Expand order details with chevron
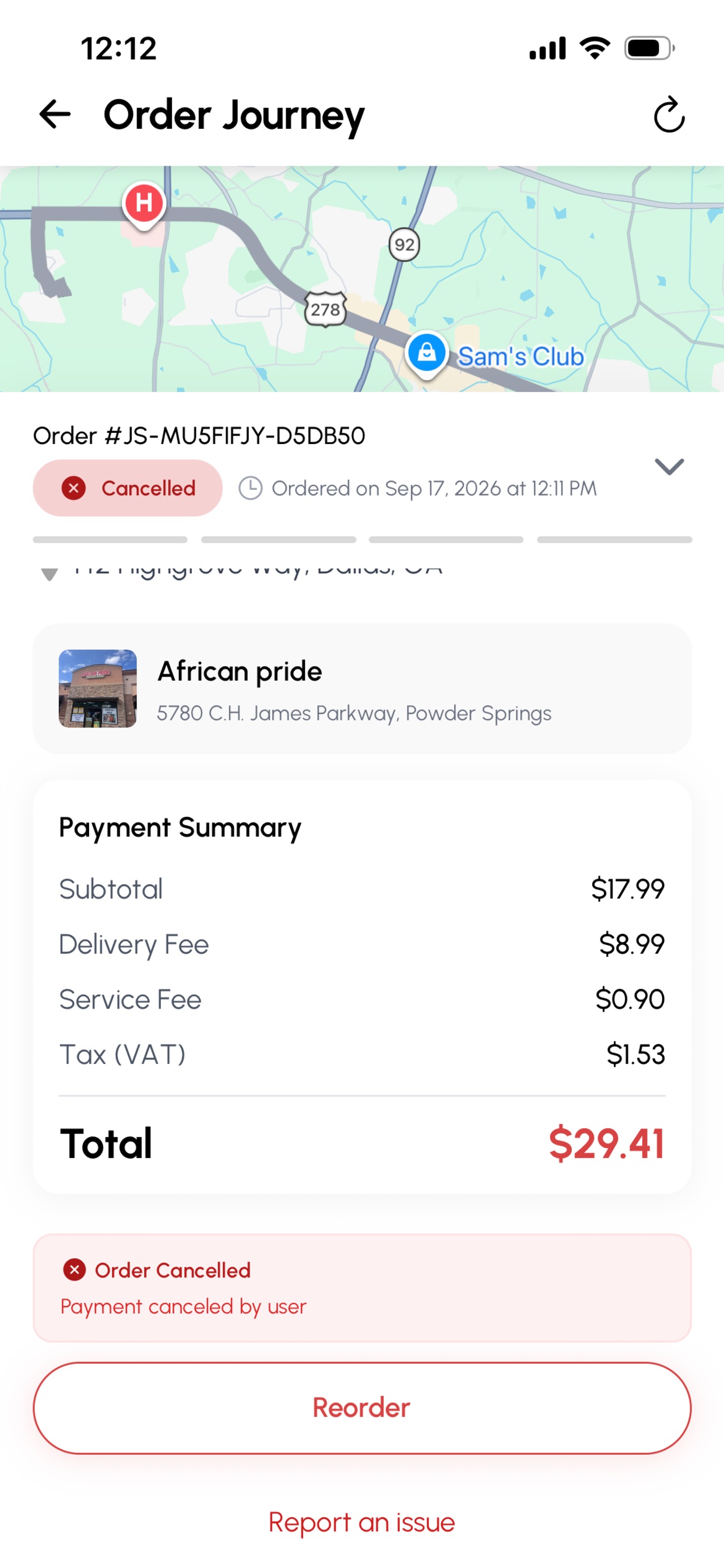724x1568 pixels. click(669, 467)
